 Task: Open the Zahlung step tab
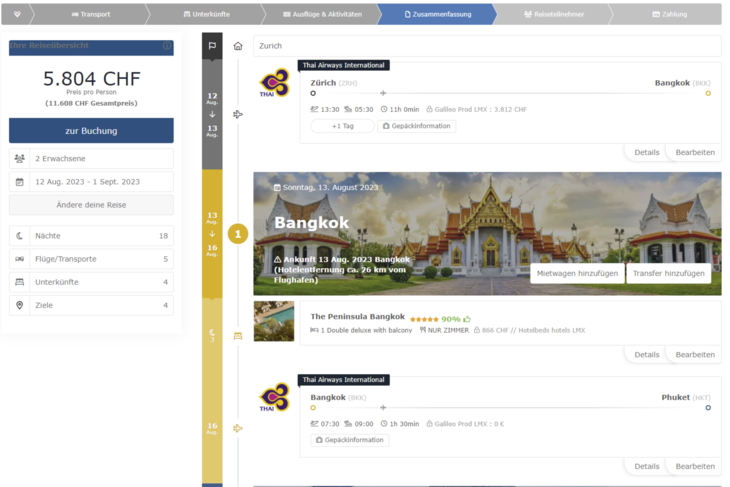coord(668,14)
